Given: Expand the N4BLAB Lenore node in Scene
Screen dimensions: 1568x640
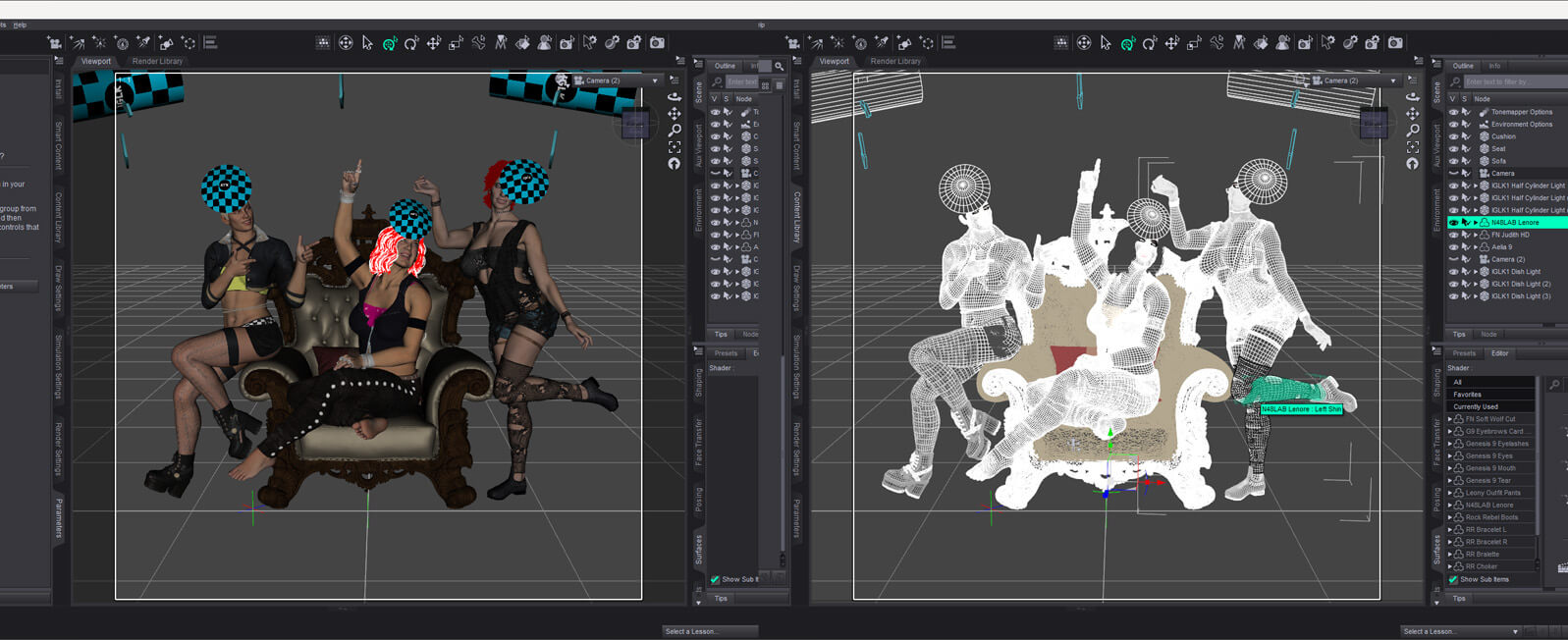Looking at the screenshot, I should pos(1476,223).
